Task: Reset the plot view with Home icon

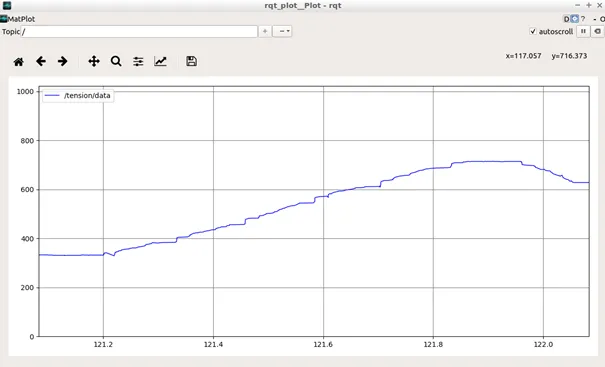Action: 19,61
